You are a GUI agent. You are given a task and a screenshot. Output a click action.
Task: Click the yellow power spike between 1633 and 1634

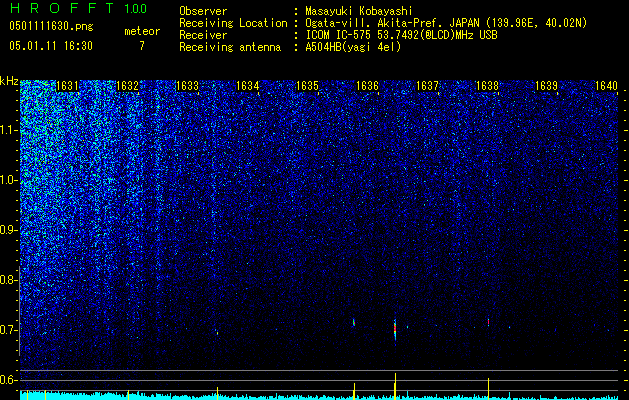[x=217, y=393]
